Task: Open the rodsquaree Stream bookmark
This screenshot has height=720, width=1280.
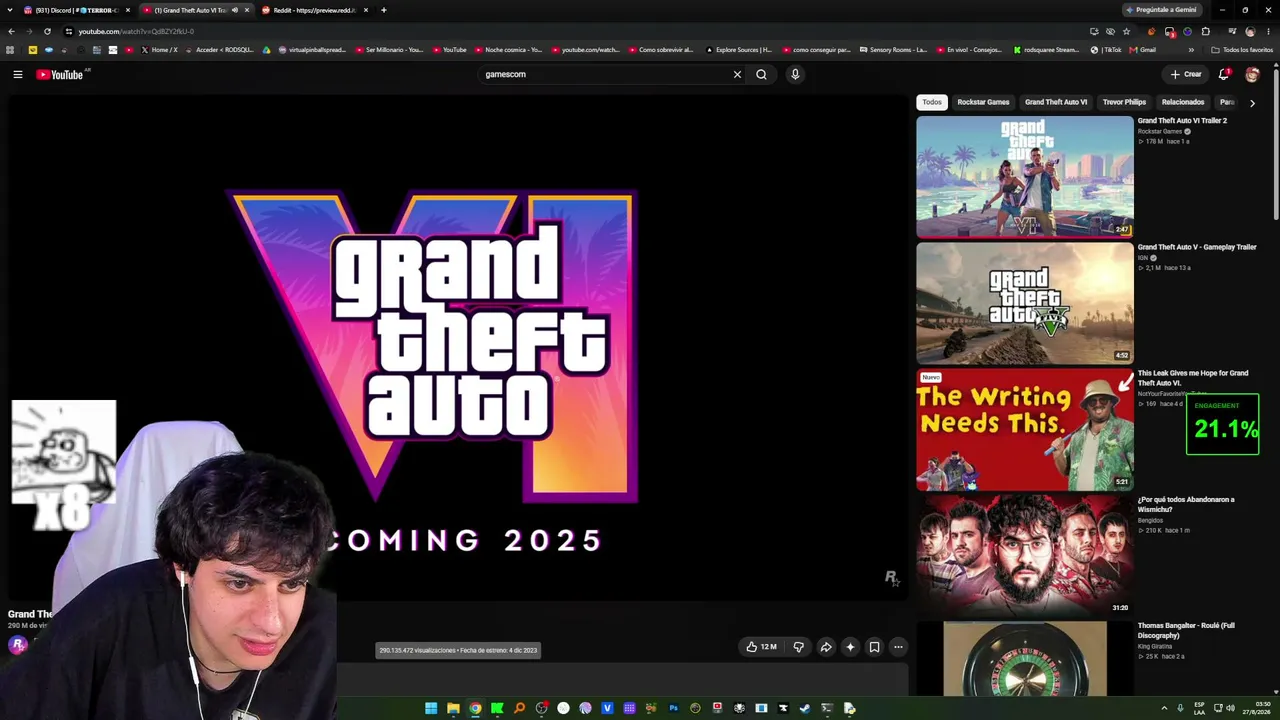Action: coord(1047,50)
